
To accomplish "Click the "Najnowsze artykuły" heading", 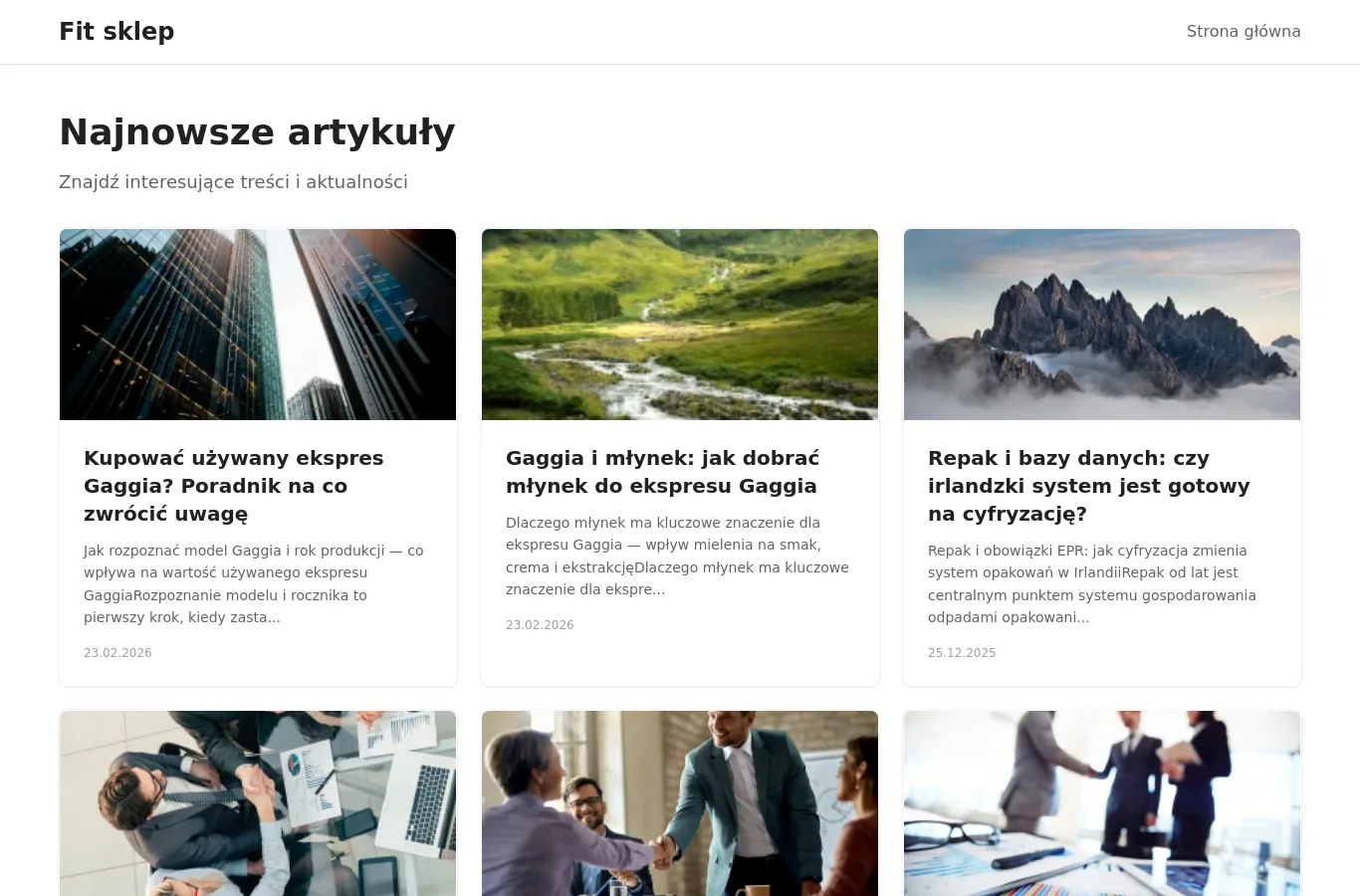I will click(257, 132).
